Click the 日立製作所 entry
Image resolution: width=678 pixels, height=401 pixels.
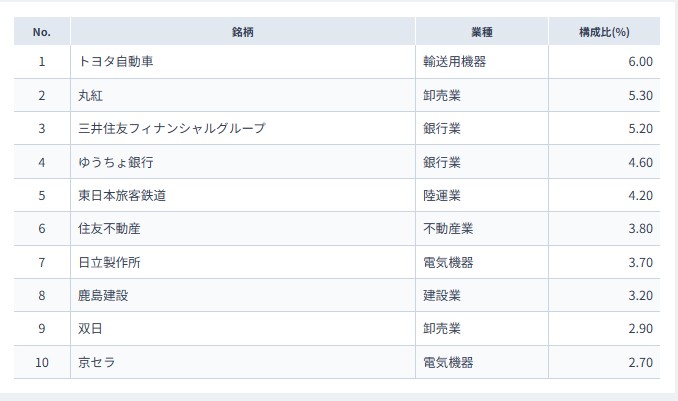(109, 262)
